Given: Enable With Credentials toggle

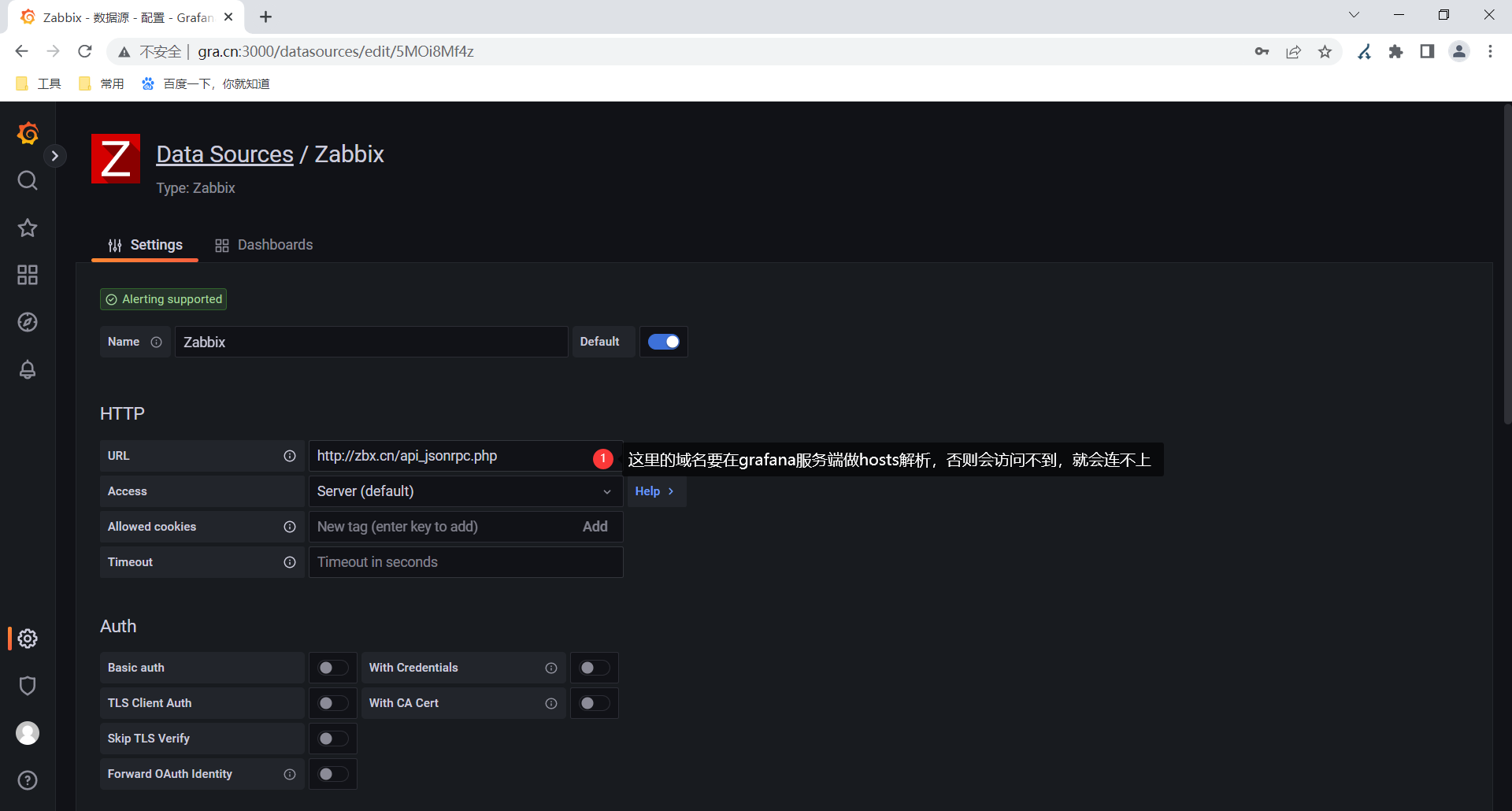Looking at the screenshot, I should click(x=594, y=668).
